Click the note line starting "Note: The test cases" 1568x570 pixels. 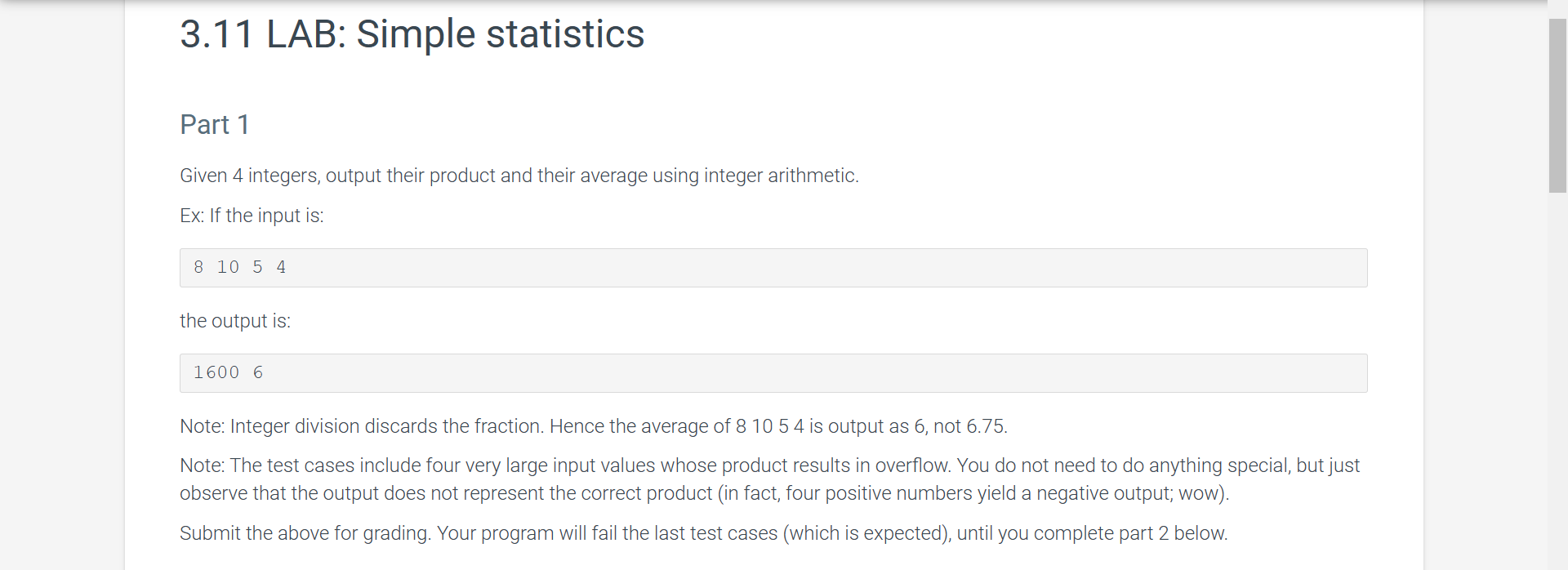tap(769, 465)
